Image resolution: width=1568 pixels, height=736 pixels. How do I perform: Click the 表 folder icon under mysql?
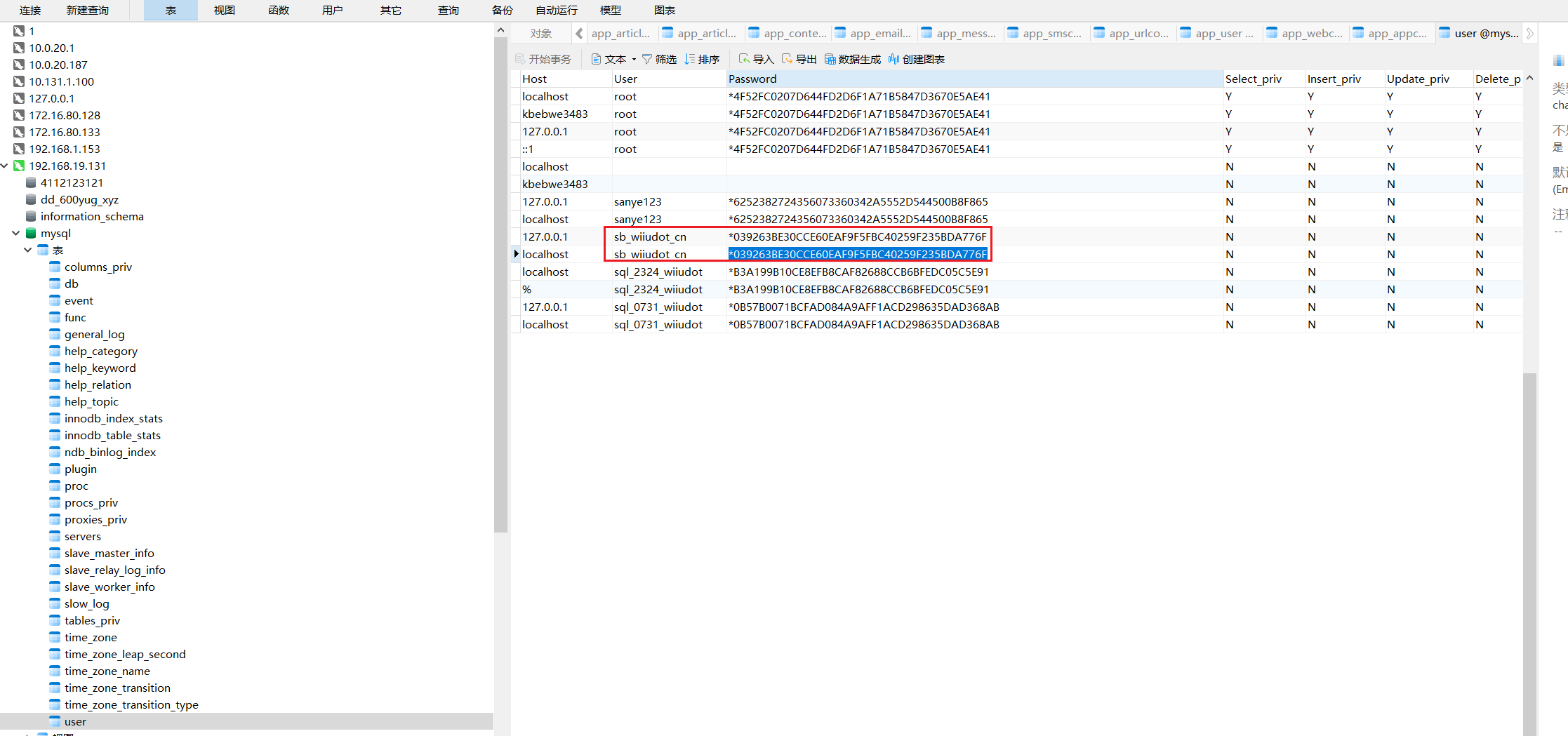tap(43, 250)
